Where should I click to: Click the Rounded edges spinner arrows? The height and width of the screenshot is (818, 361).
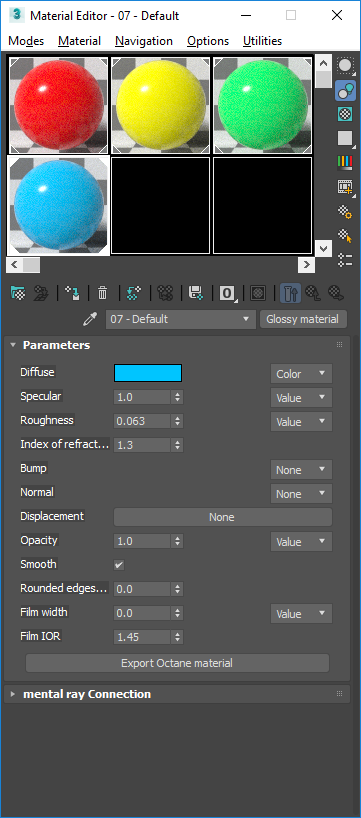(x=178, y=589)
